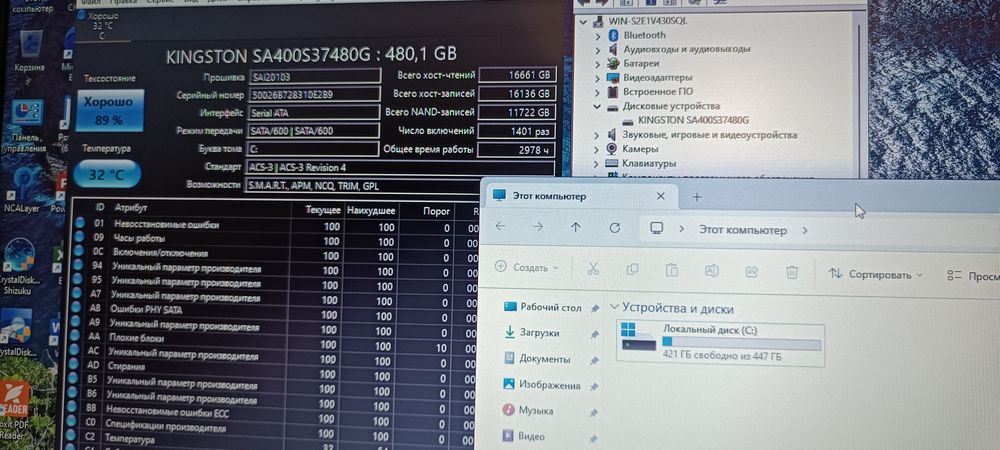
Task: Select the Локальный диск (C:) drive
Action: 722,344
